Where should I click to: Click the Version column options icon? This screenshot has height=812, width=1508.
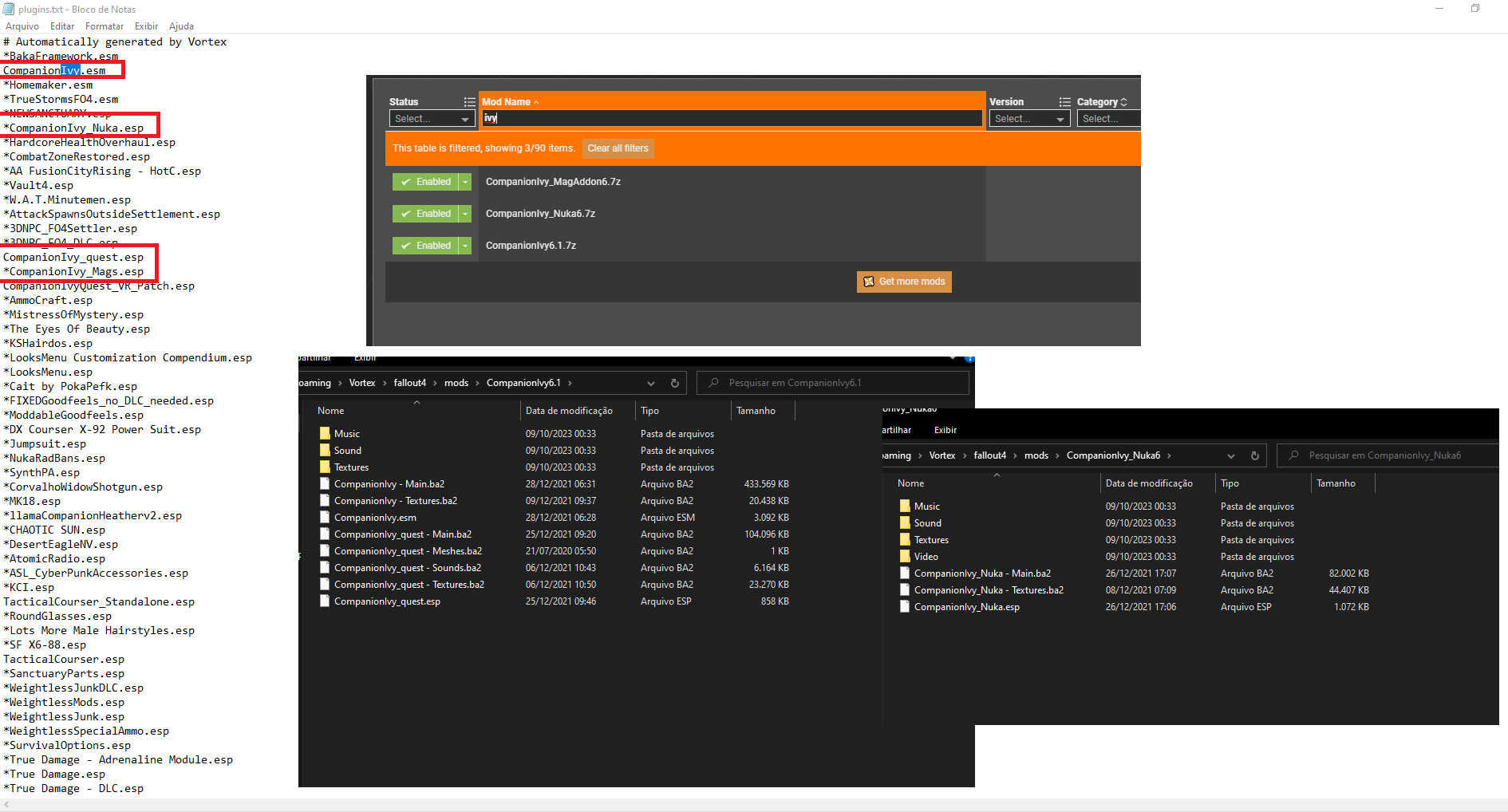(x=1065, y=101)
